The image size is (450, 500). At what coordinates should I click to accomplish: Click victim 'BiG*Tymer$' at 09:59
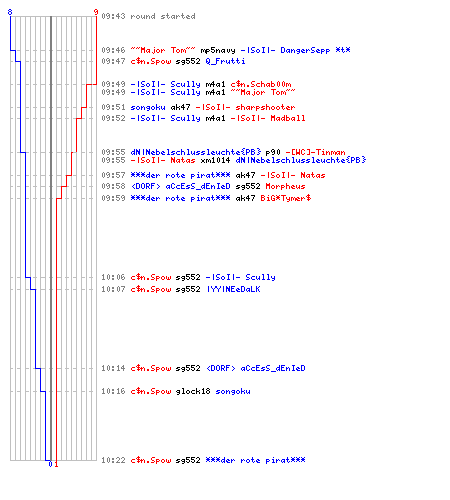(x=286, y=198)
